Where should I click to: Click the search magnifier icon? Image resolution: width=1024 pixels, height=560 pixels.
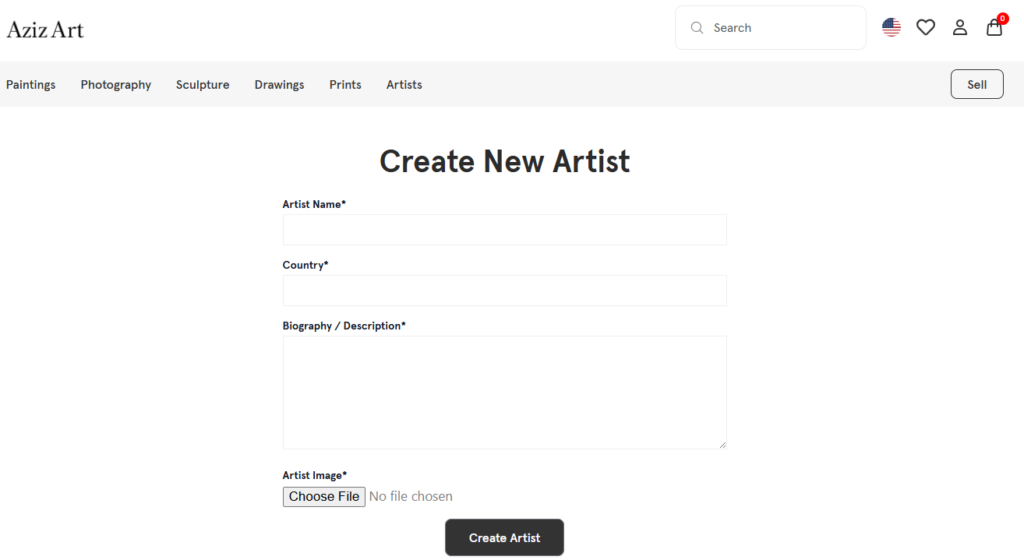pyautogui.click(x=697, y=28)
